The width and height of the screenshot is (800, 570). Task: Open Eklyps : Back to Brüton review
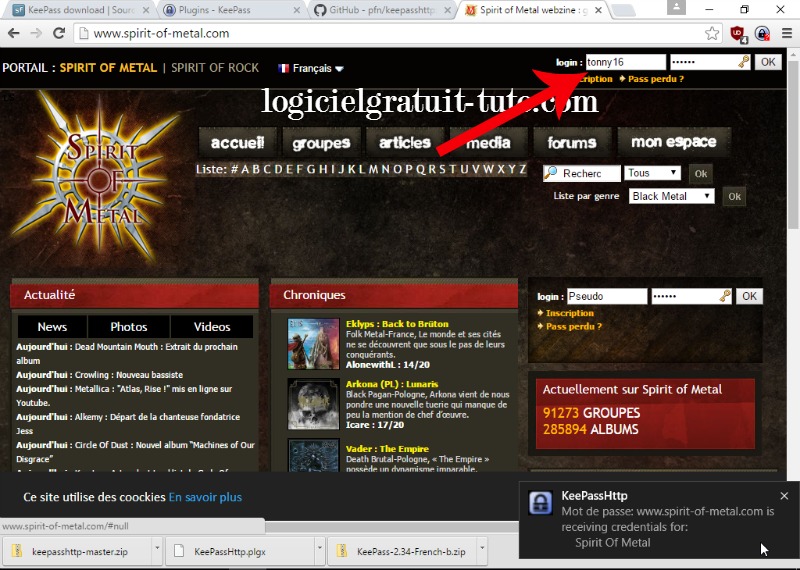(397, 324)
